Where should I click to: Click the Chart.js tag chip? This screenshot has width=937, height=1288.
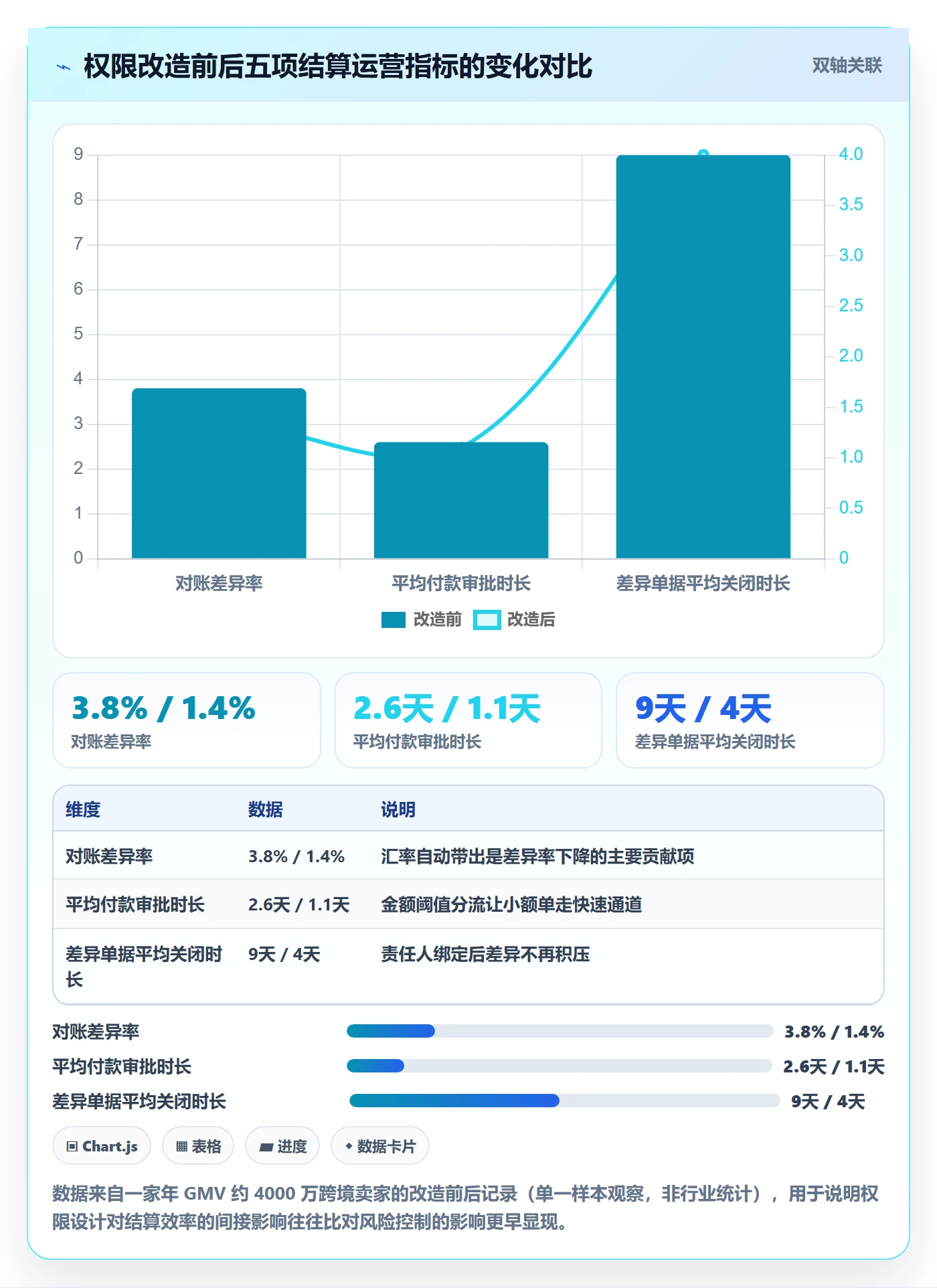(x=102, y=1146)
